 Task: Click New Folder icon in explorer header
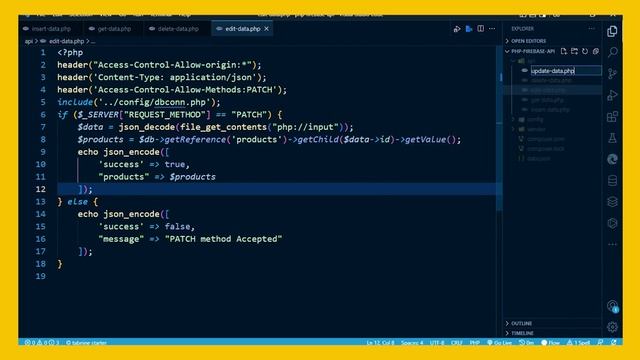point(574,51)
